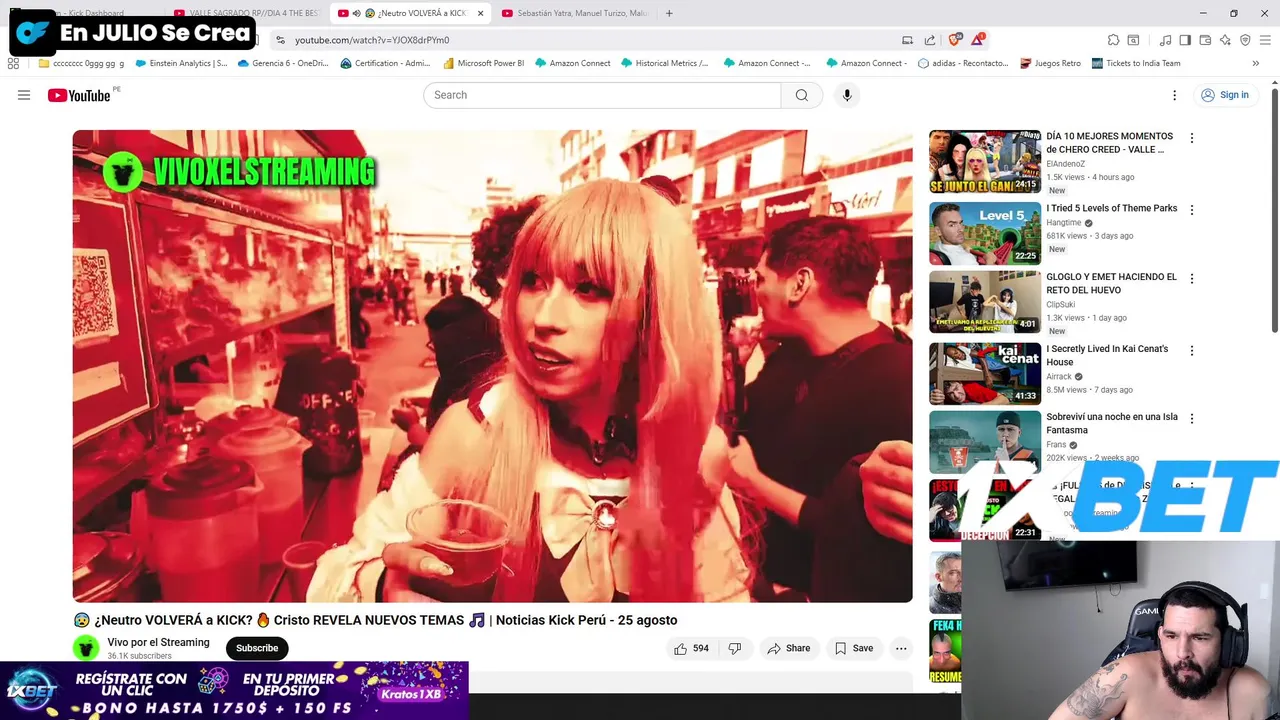Switch to the VALLE SAGRADO RP tab
Screen dimensions: 1280x720
point(245,13)
